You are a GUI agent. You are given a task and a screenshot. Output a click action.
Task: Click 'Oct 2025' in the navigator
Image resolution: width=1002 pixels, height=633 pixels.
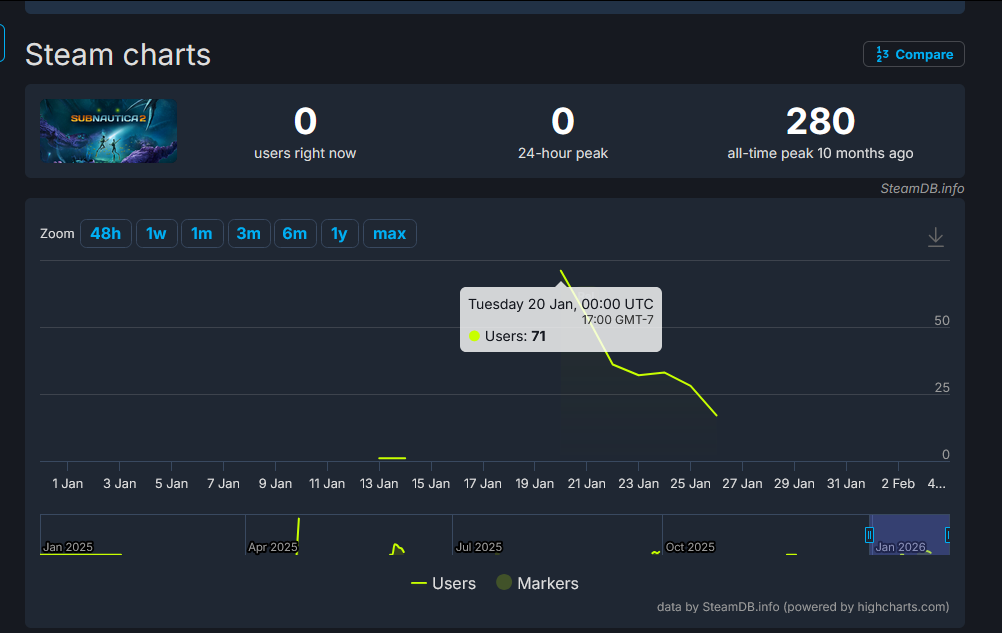pos(690,547)
